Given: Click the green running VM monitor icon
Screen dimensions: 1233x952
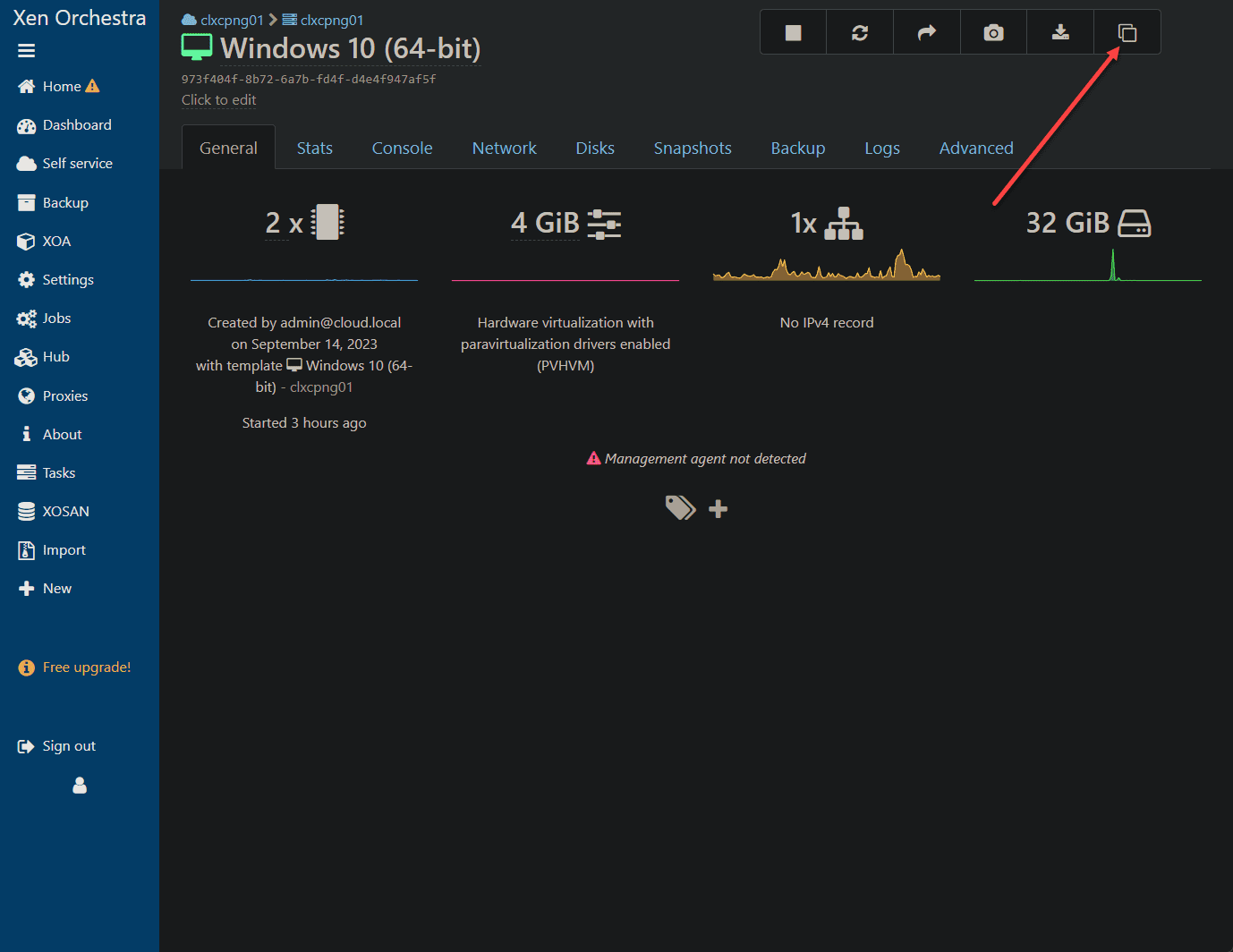Looking at the screenshot, I should (197, 47).
